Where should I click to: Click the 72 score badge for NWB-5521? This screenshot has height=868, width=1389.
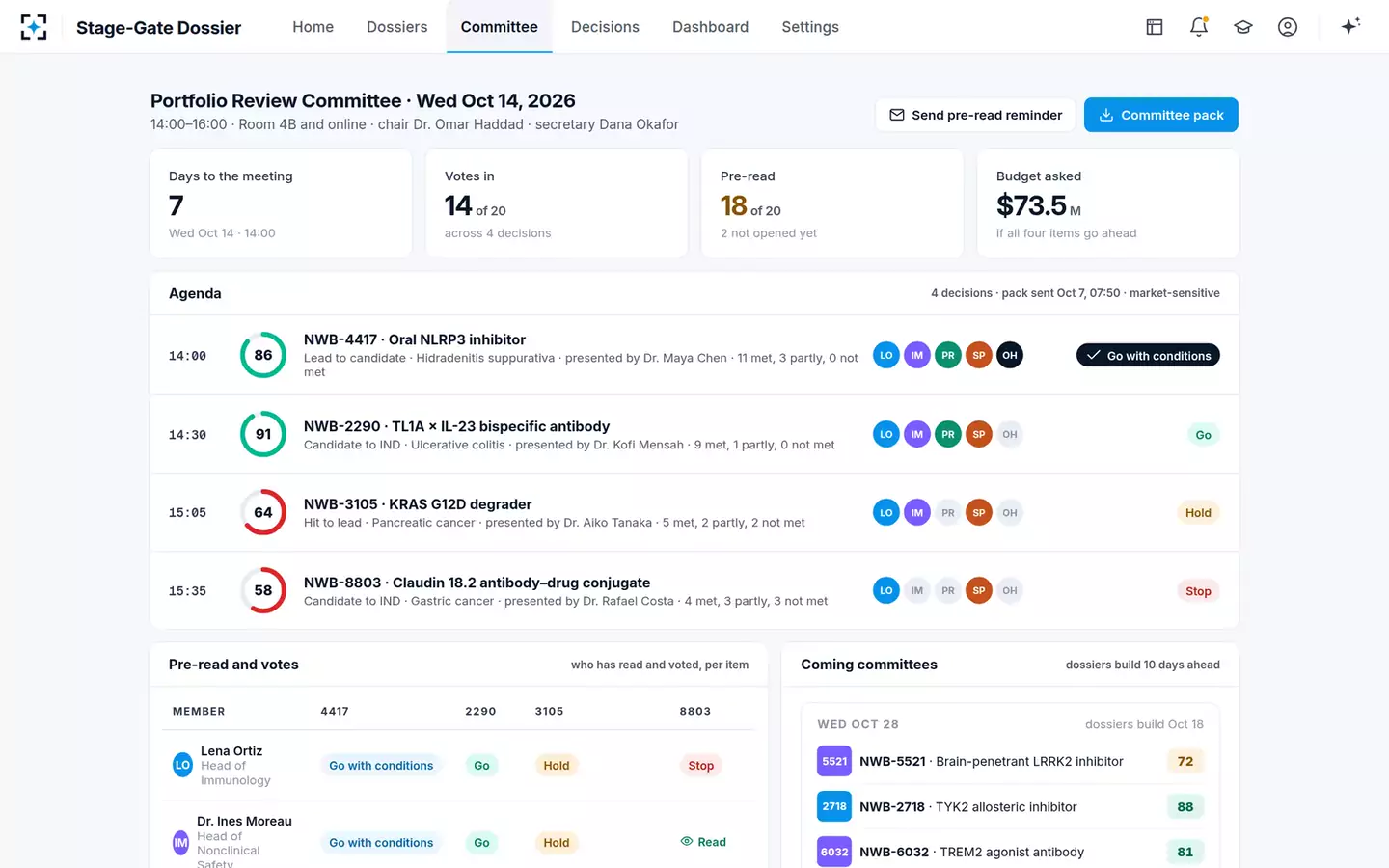coord(1185,762)
